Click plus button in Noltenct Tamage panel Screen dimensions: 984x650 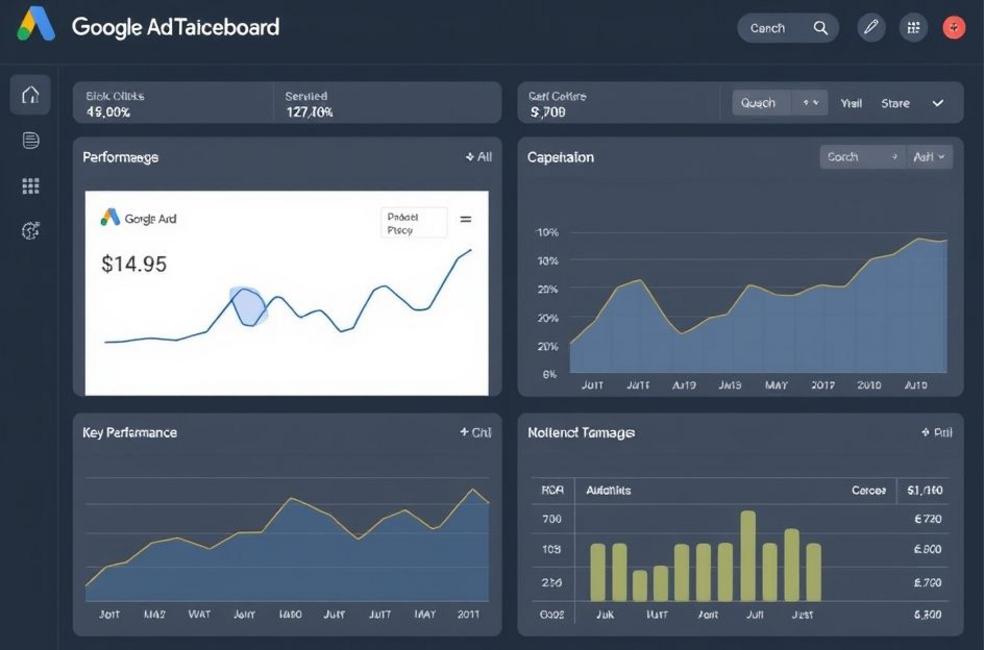pyautogui.click(x=936, y=432)
